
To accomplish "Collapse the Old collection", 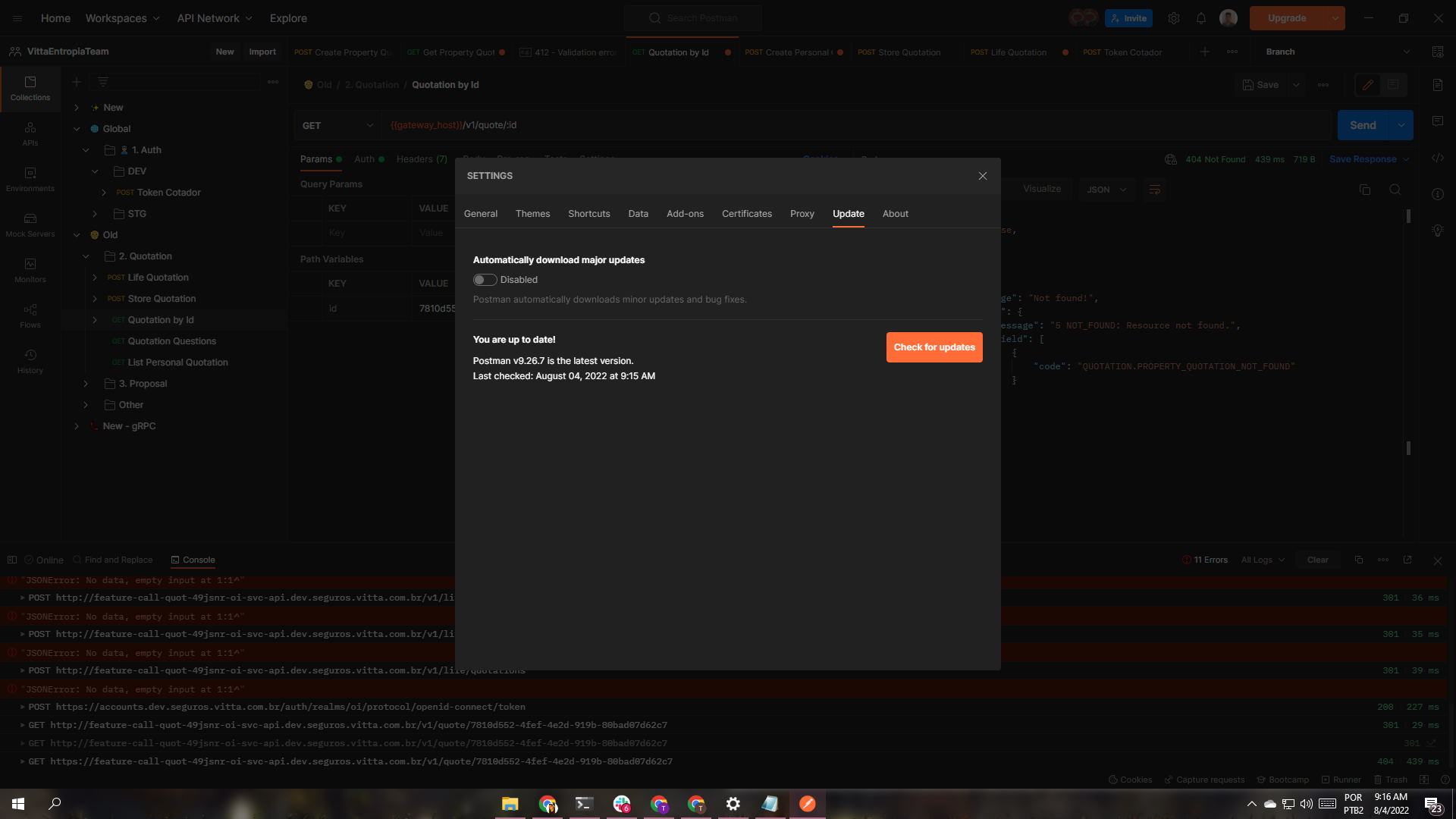I will tap(76, 234).
